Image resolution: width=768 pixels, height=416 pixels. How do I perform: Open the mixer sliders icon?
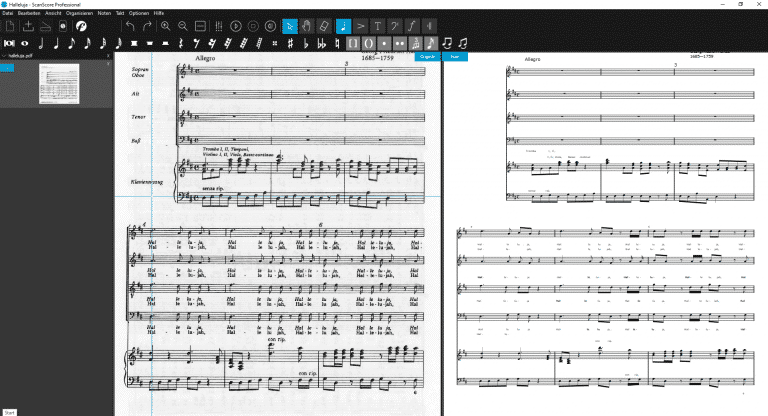[x=218, y=26]
